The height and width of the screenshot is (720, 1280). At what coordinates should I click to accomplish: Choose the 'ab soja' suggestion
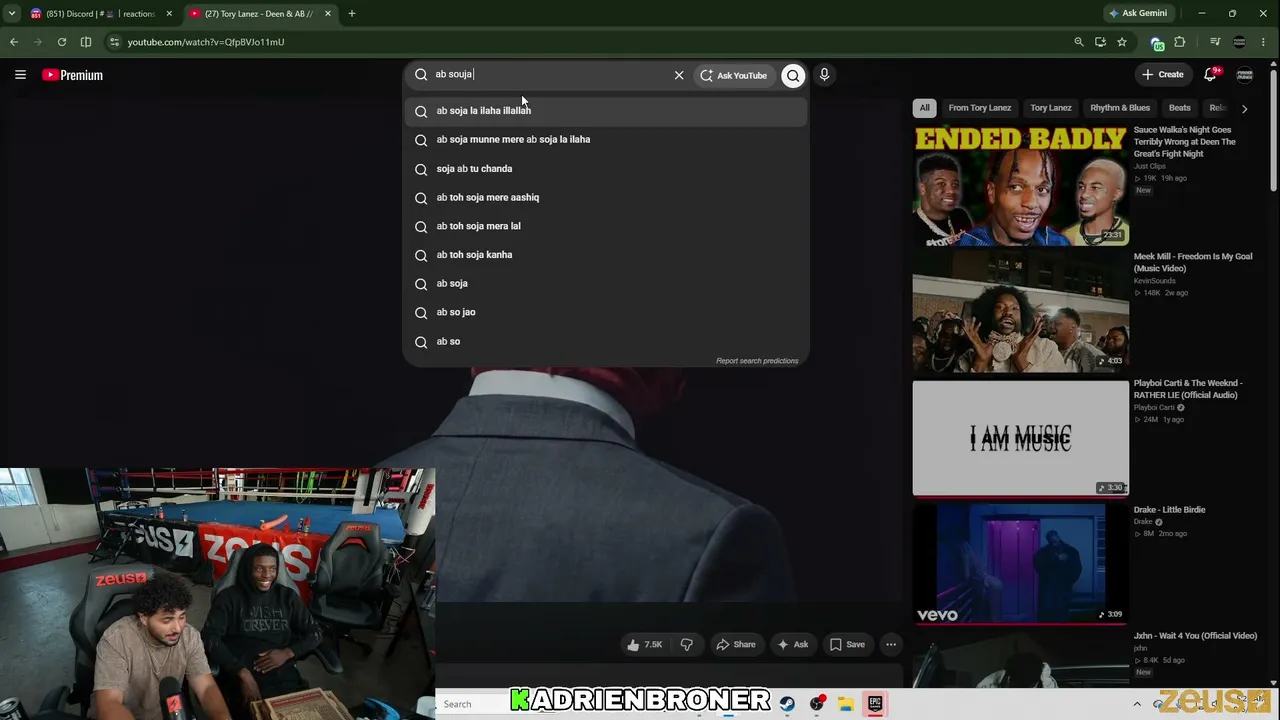coord(605,284)
